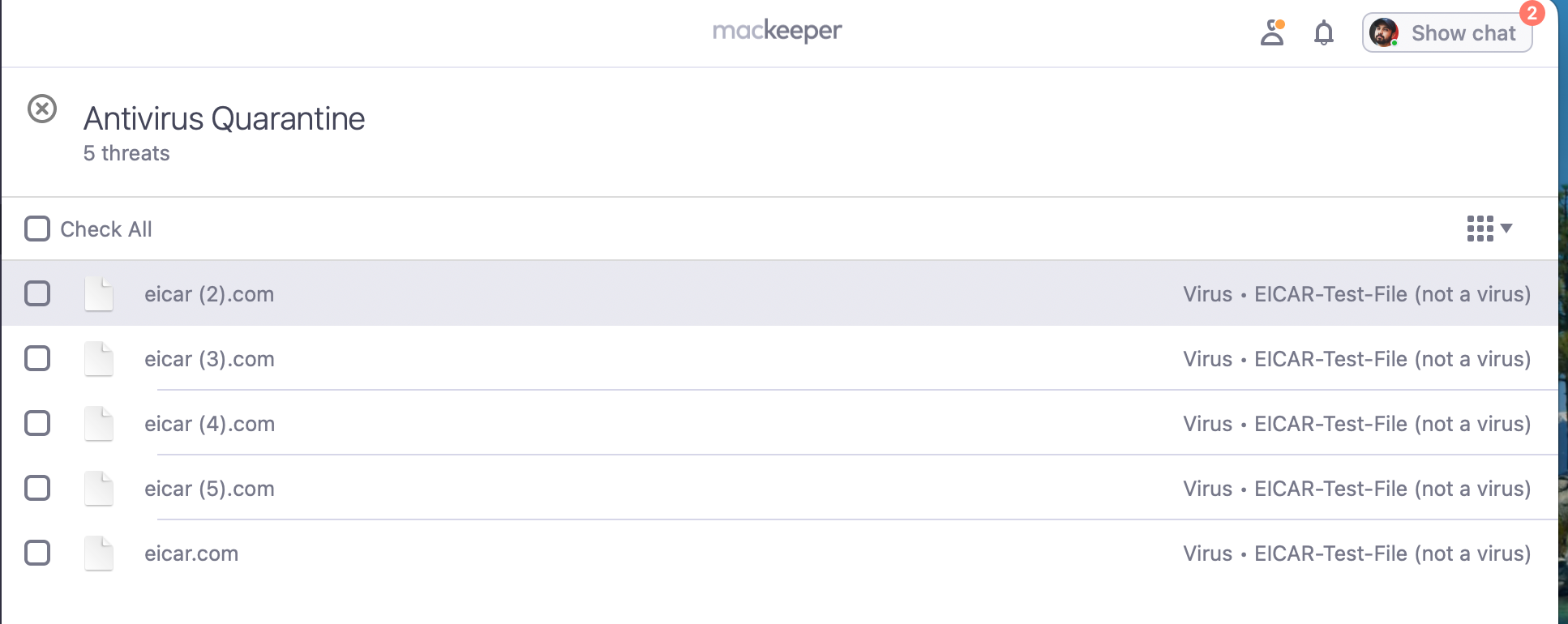Click the Show chat button
This screenshot has height=624, width=1568.
click(1447, 33)
